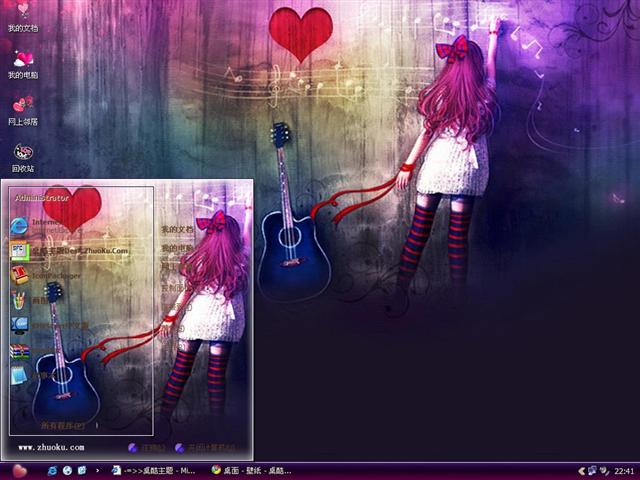640x480 pixels.
Task: Open the 我的文档 desktop icon
Action: (x=23, y=16)
